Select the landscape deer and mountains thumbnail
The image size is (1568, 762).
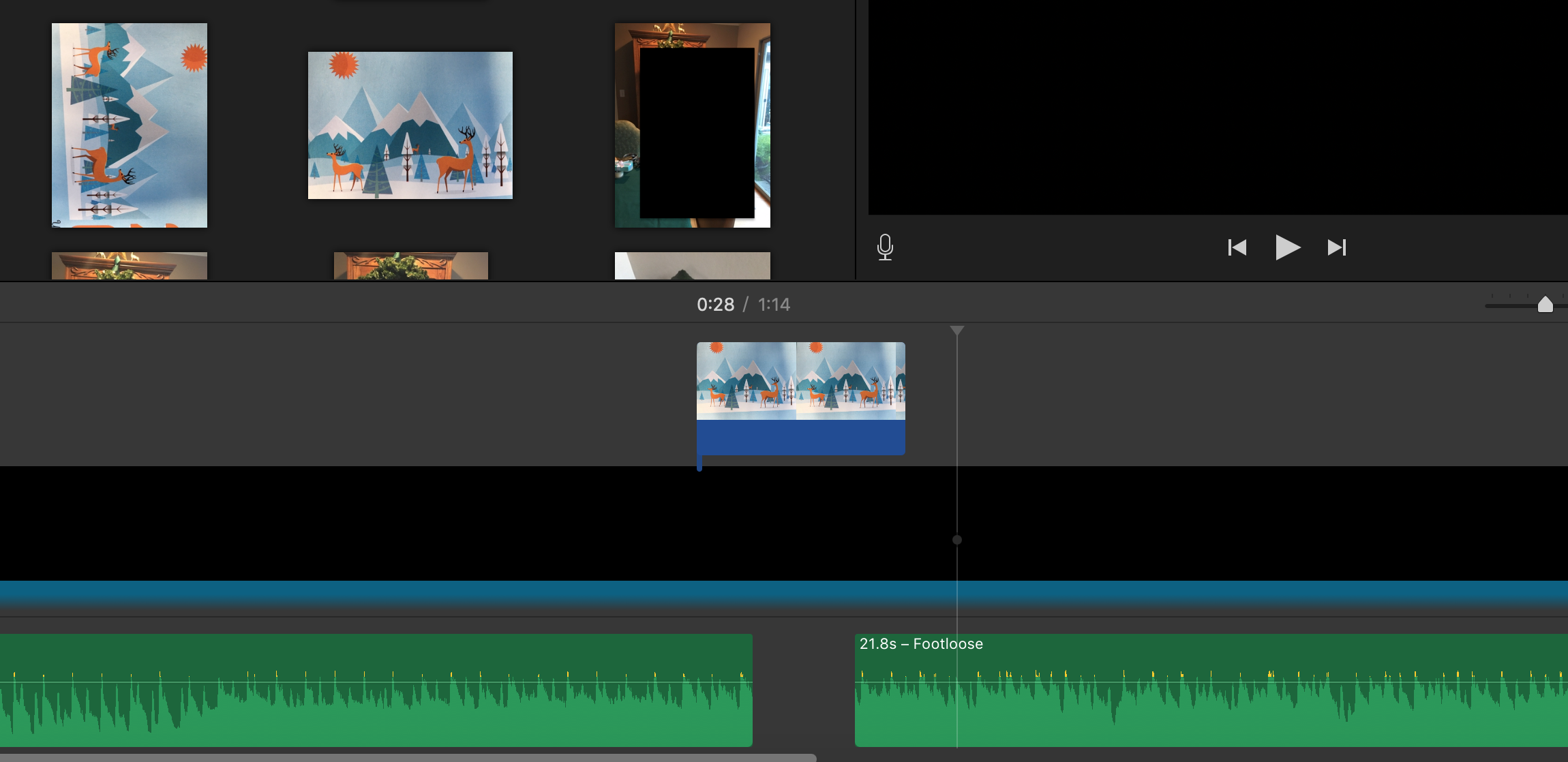click(410, 125)
